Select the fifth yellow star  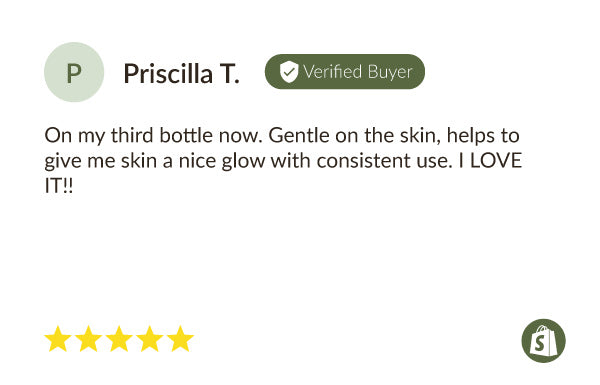(x=180, y=339)
